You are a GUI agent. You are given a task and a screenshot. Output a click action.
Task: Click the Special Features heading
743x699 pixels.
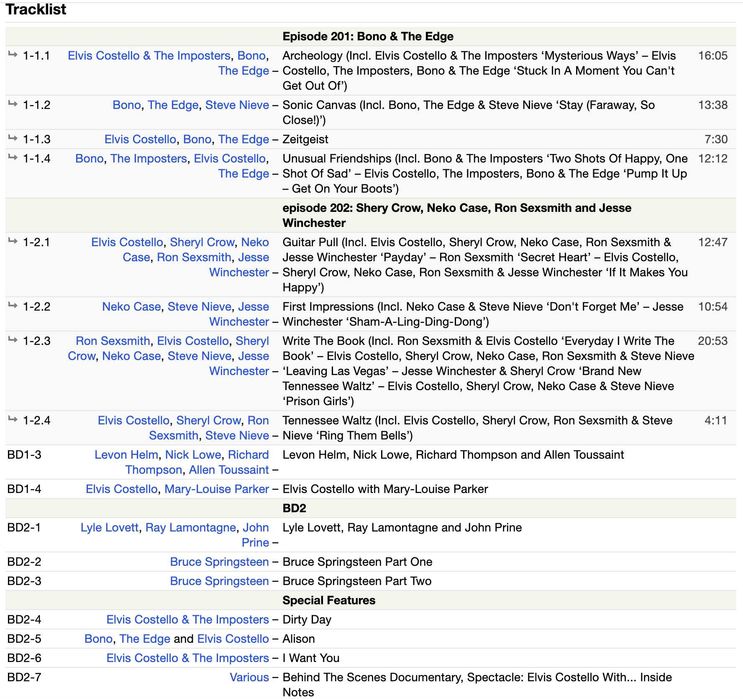click(x=329, y=600)
